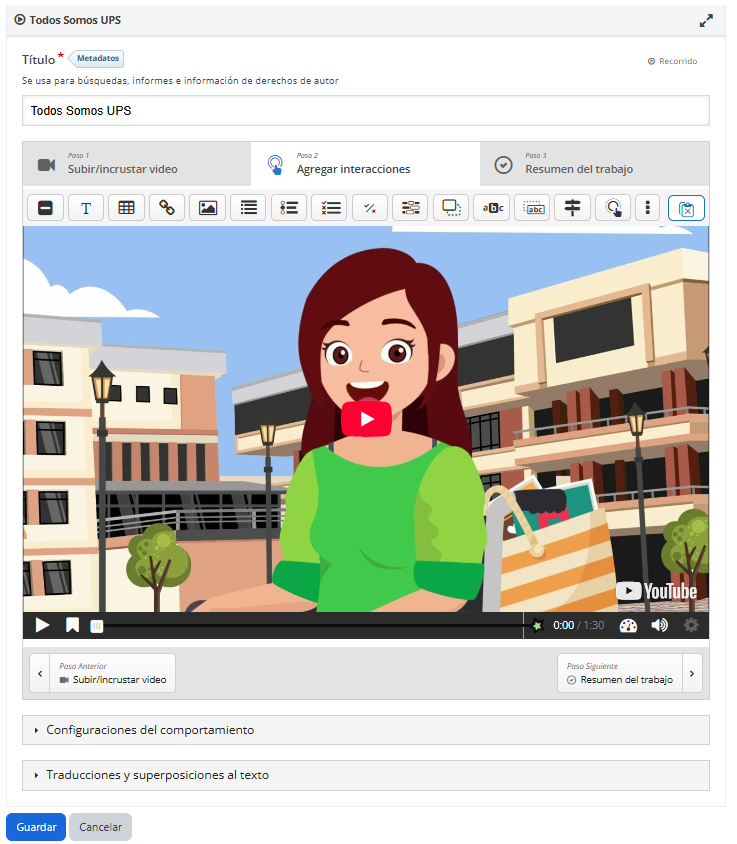Expand Configuraciones del comportamiento section
737x844 pixels.
[365, 730]
